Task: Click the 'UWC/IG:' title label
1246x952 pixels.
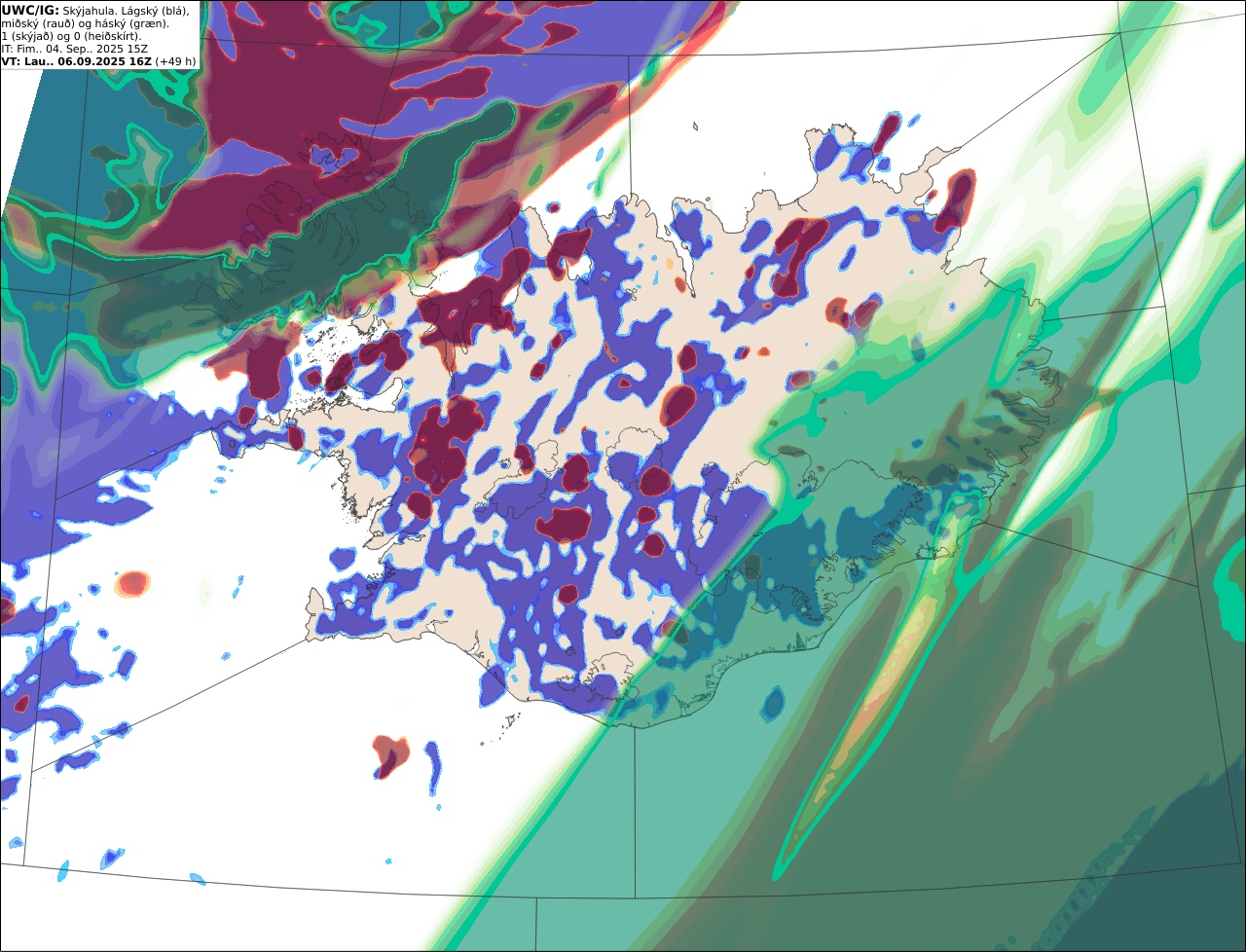Action: pyautogui.click(x=30, y=10)
